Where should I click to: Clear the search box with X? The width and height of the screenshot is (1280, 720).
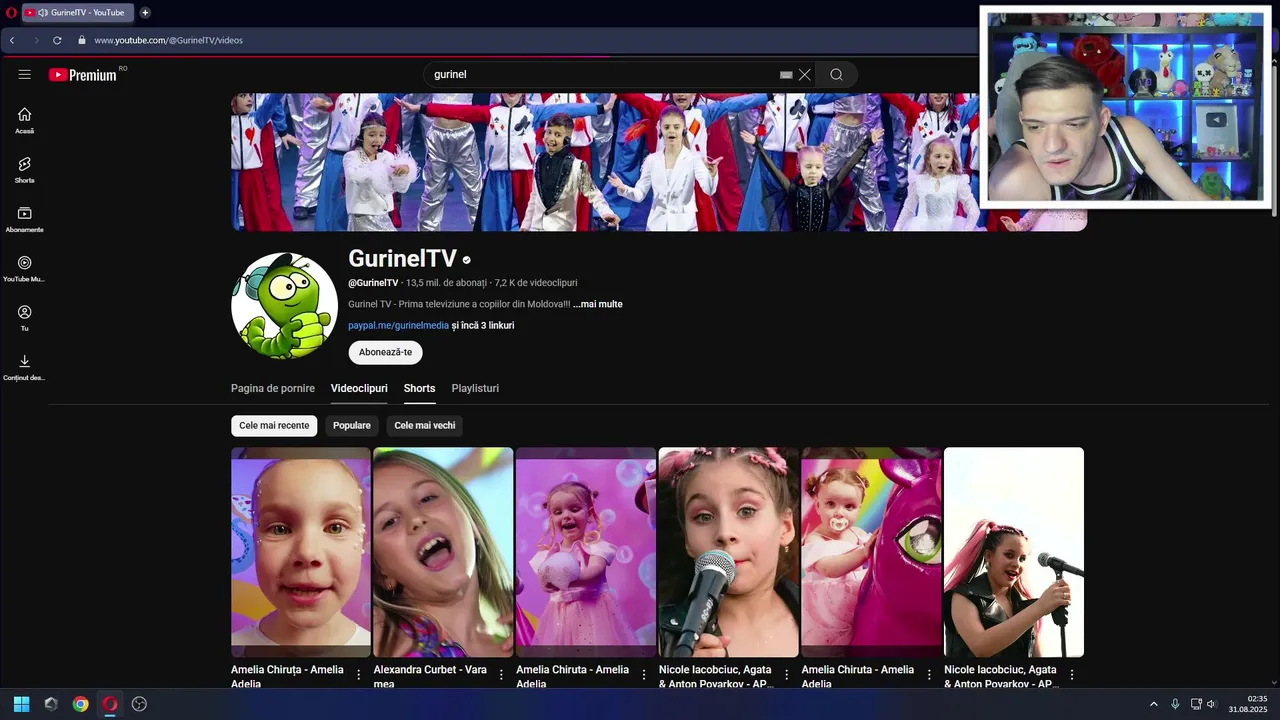804,74
